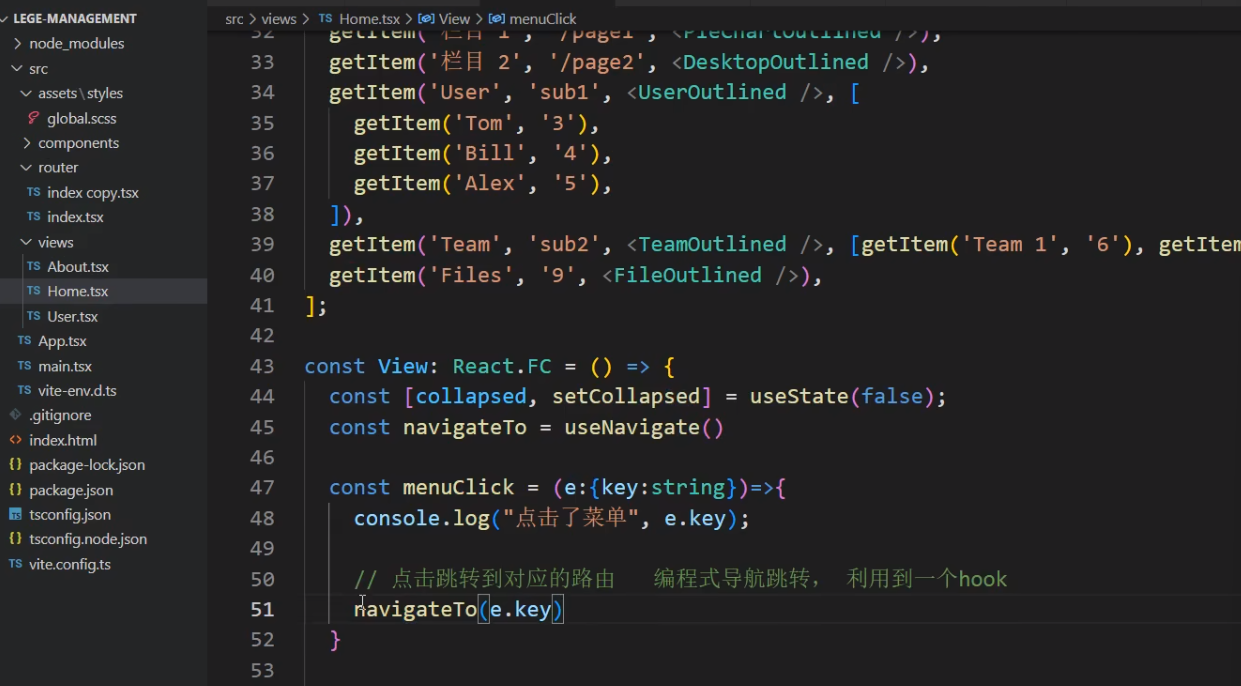Viewport: 1241px width, 686px height.
Task: Click DesktopOutlined on line 33
Action: coord(776,62)
